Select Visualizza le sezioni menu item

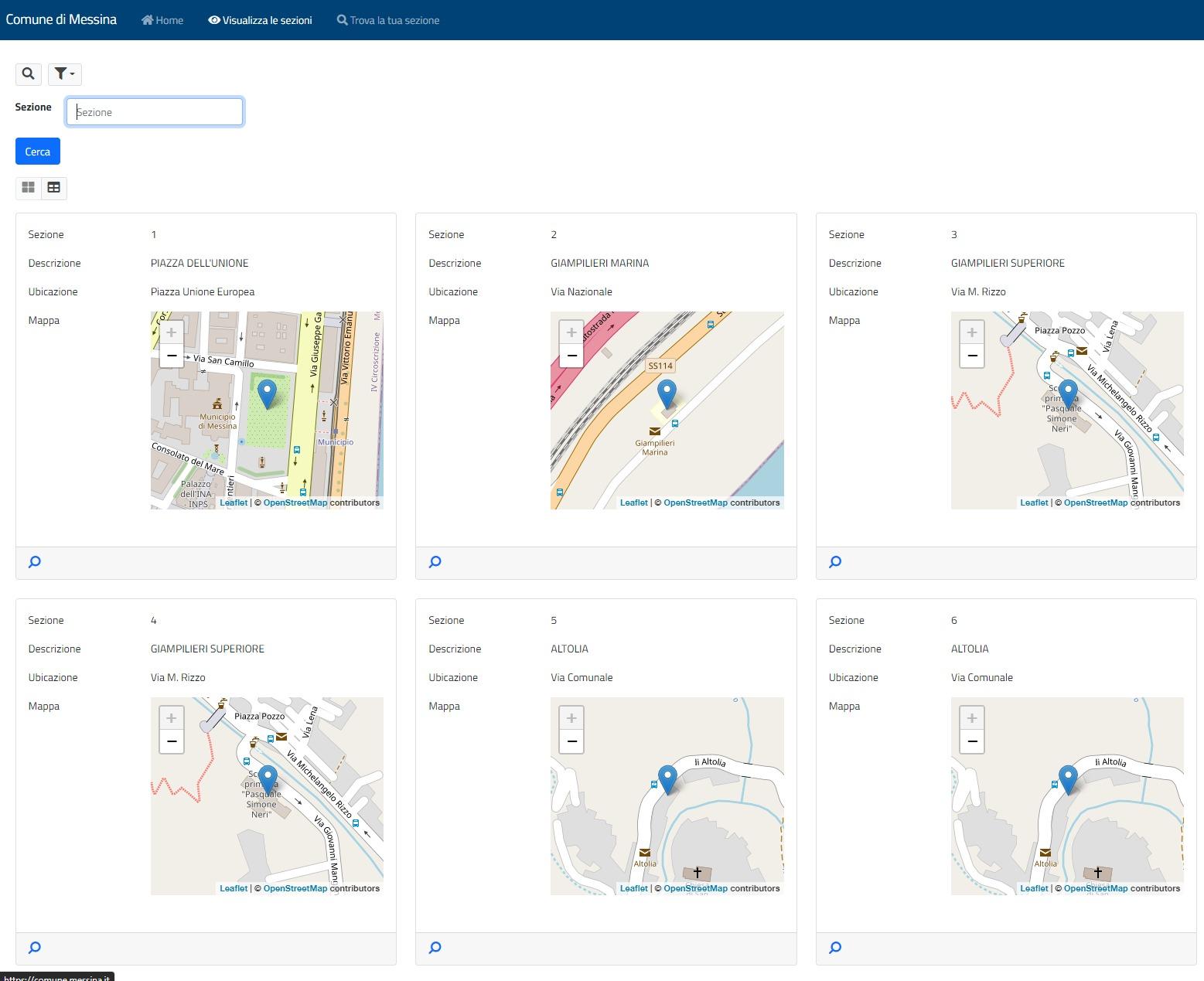coord(260,20)
